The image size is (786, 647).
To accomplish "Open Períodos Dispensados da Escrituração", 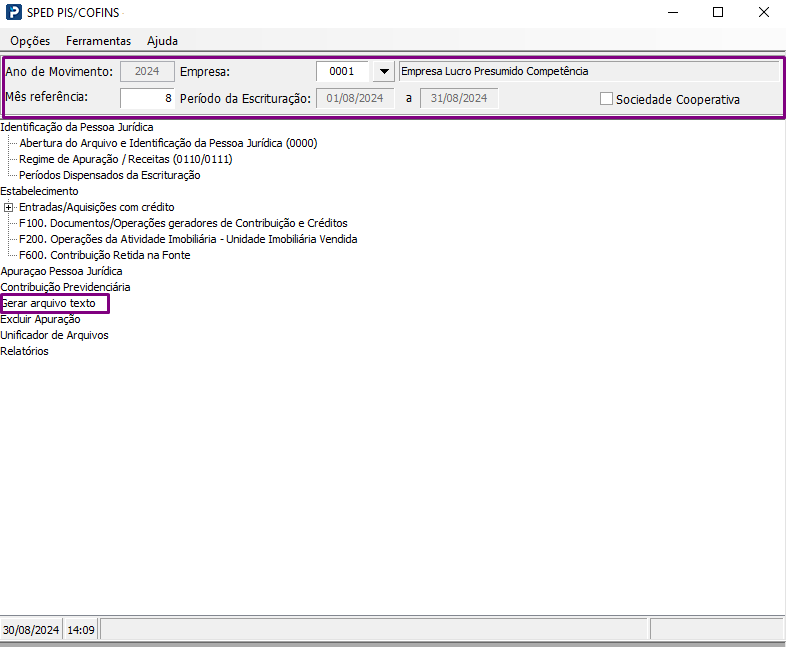I will 110,175.
